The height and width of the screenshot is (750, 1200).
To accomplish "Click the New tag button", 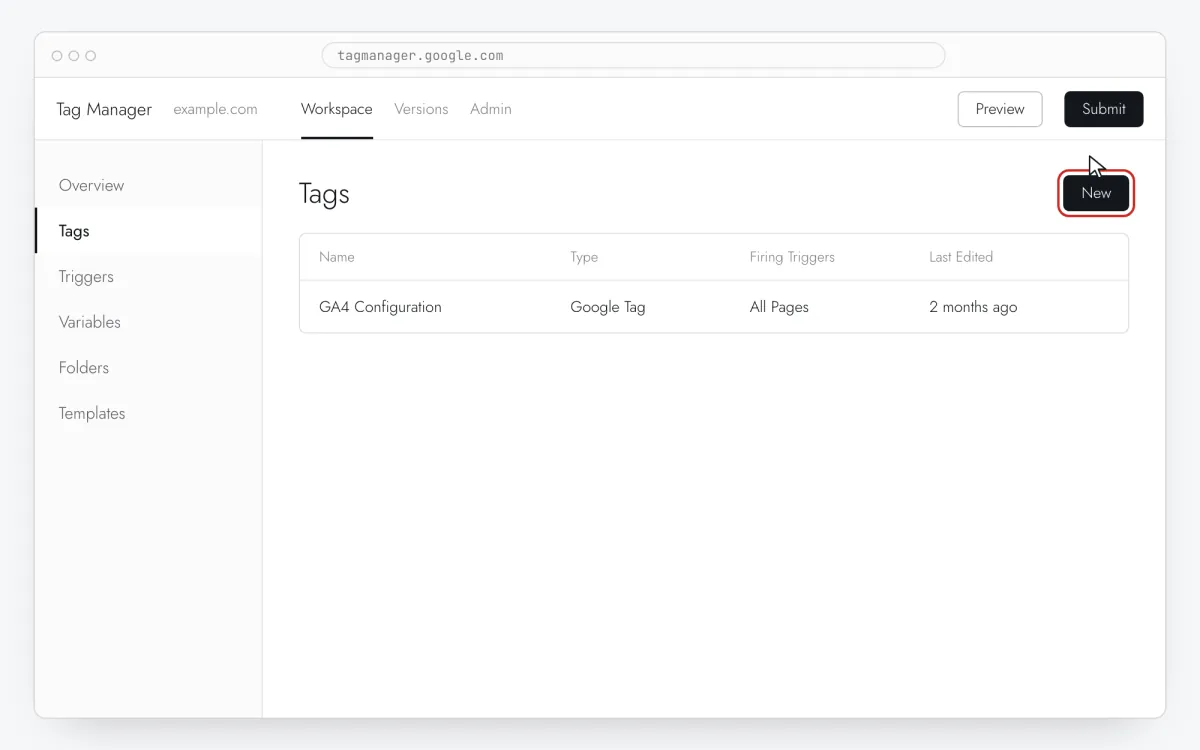I will pos(1096,193).
